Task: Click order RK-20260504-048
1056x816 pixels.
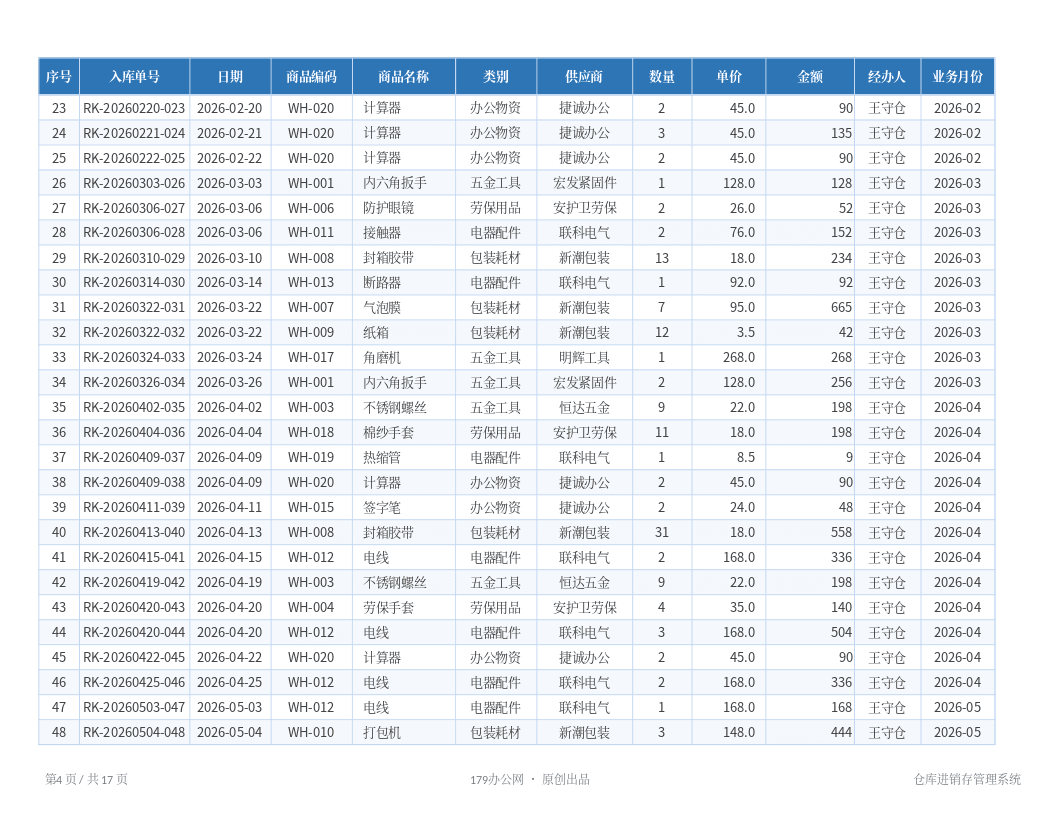Action: [x=134, y=733]
